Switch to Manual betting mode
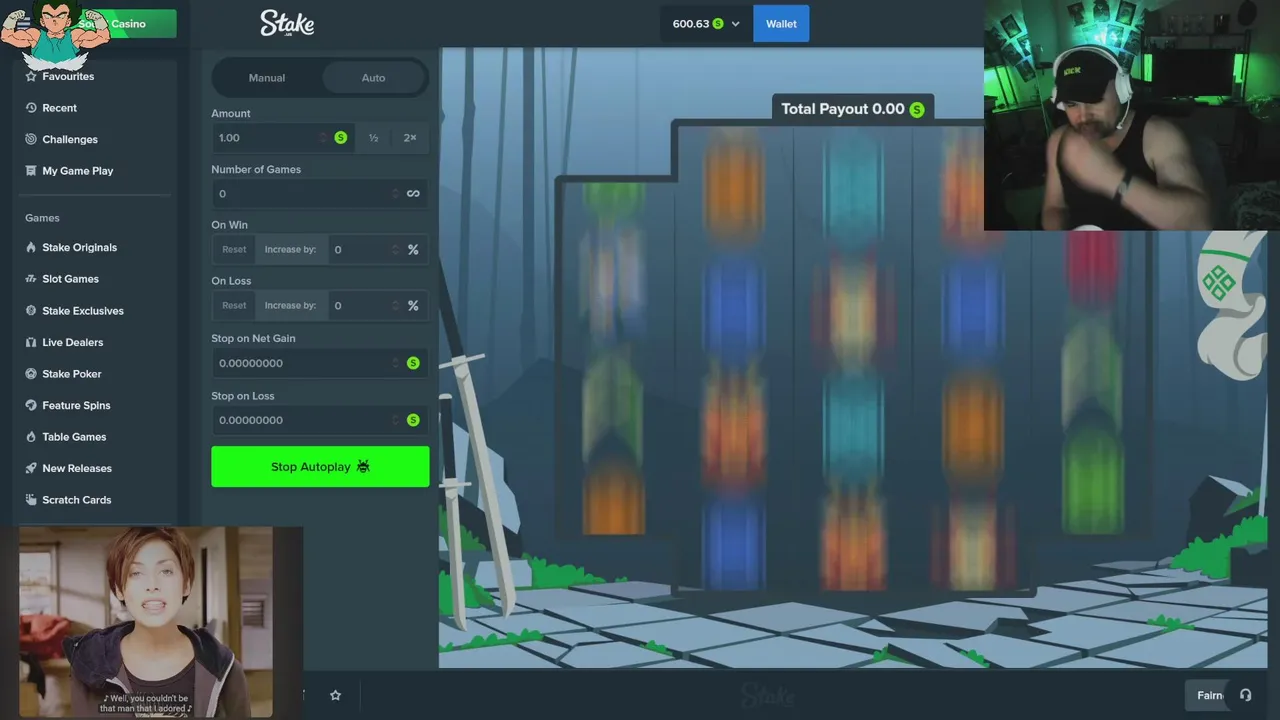The image size is (1280, 720). pyautogui.click(x=267, y=78)
